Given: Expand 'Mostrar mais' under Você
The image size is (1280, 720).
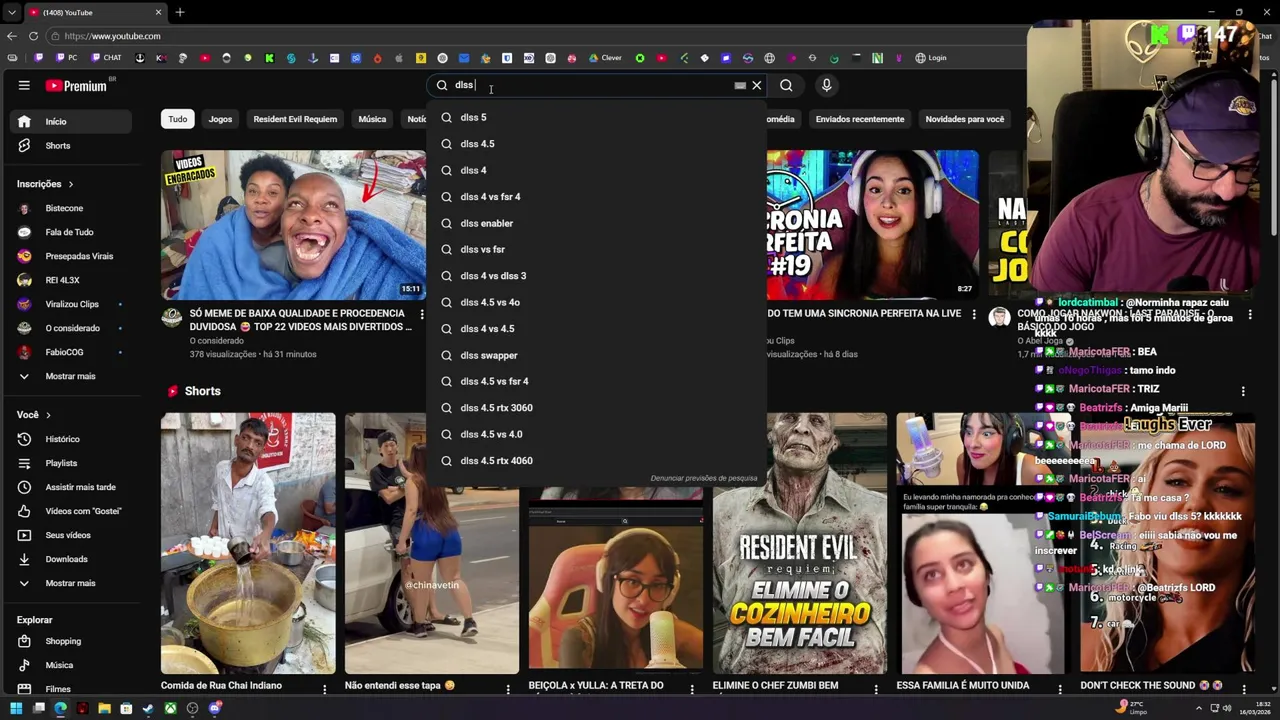Looking at the screenshot, I should coord(70,583).
